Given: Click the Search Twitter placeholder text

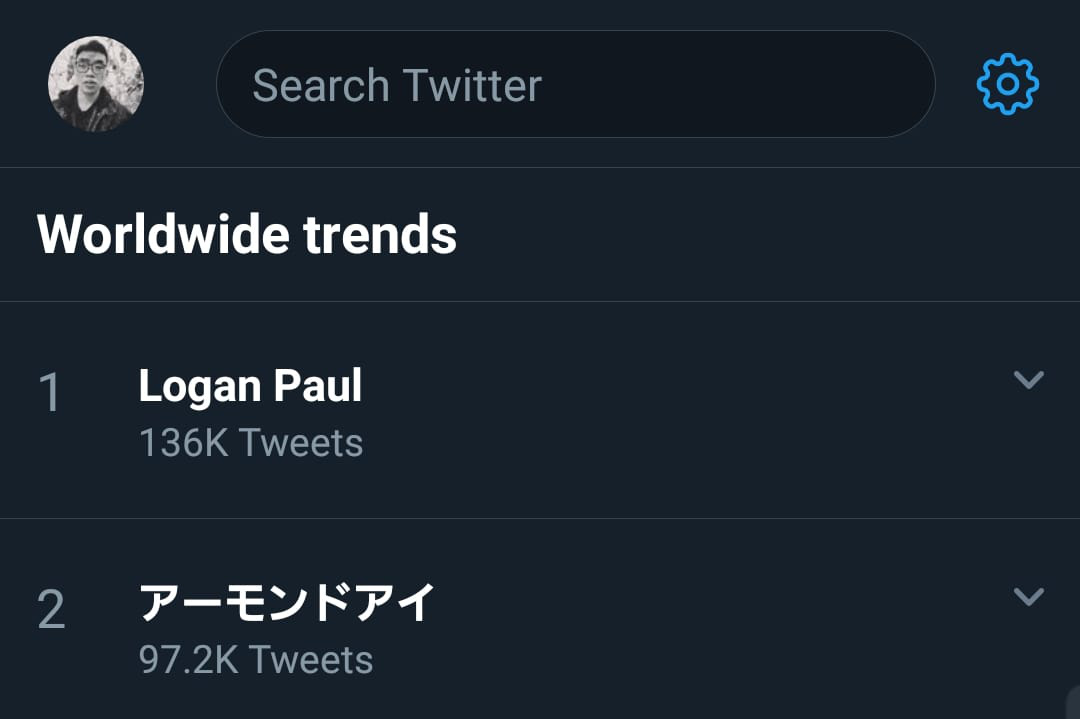Looking at the screenshot, I should click(x=397, y=85).
